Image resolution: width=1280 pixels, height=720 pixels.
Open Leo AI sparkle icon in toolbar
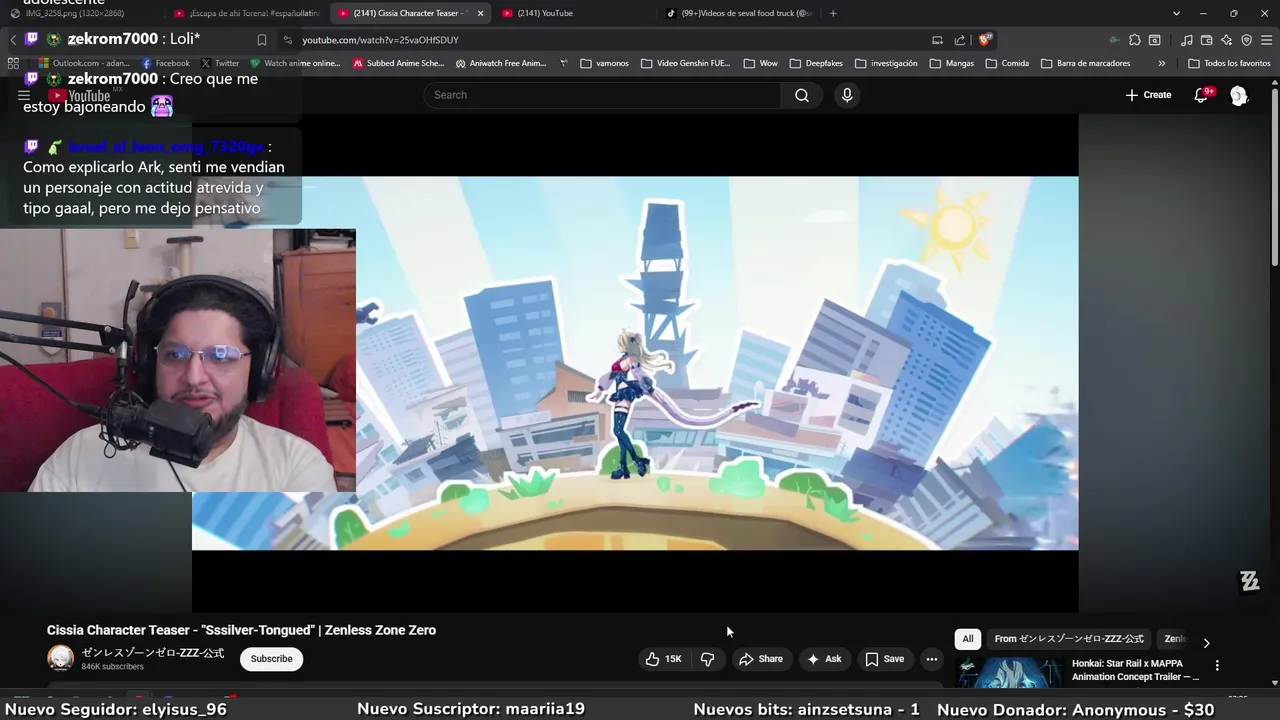(x=1227, y=40)
